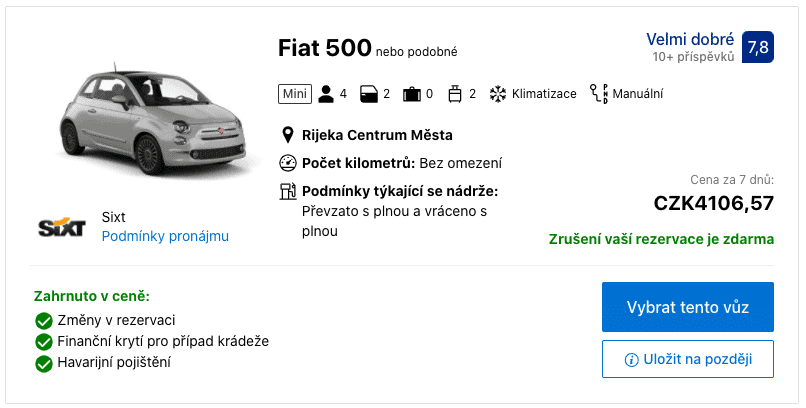Screen dimensions: 806x408
Task: Click the Klimatizace snowflake icon
Action: coord(498,94)
